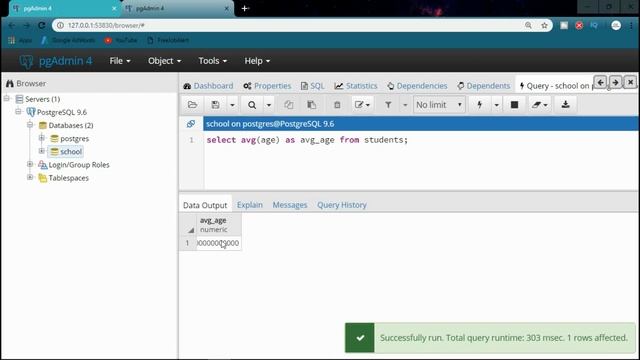This screenshot has height=360, width=640.
Task: Open the File menu
Action: pyautogui.click(x=120, y=61)
